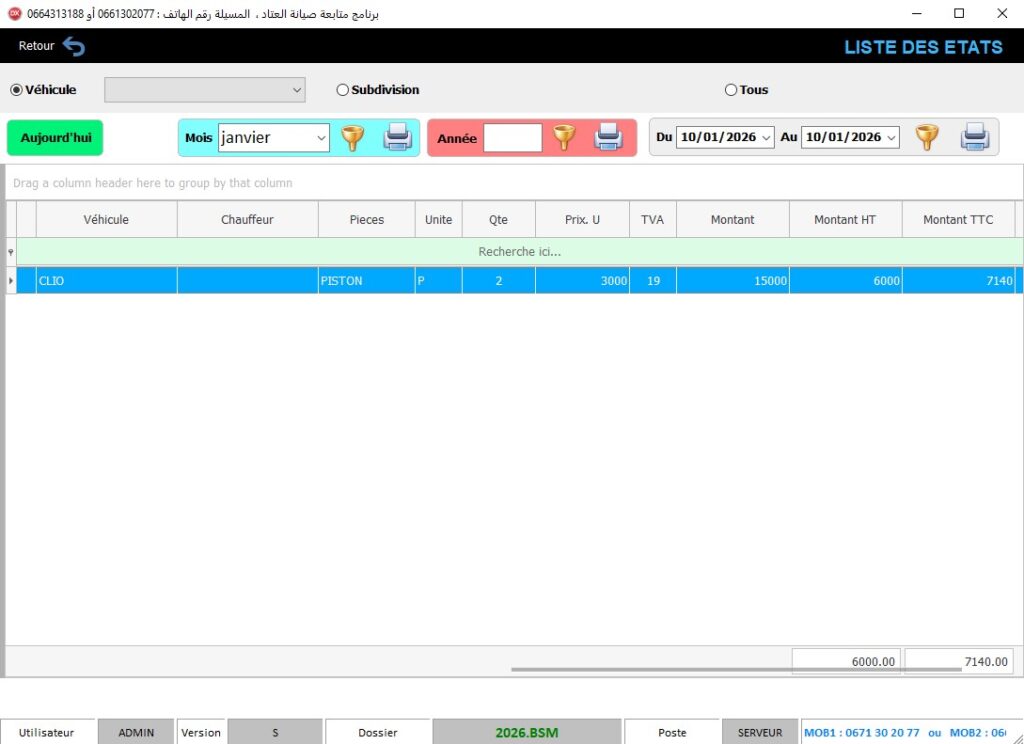Viewport: 1024px width, 744px height.
Task: Click the Pieces column header
Action: pos(366,220)
